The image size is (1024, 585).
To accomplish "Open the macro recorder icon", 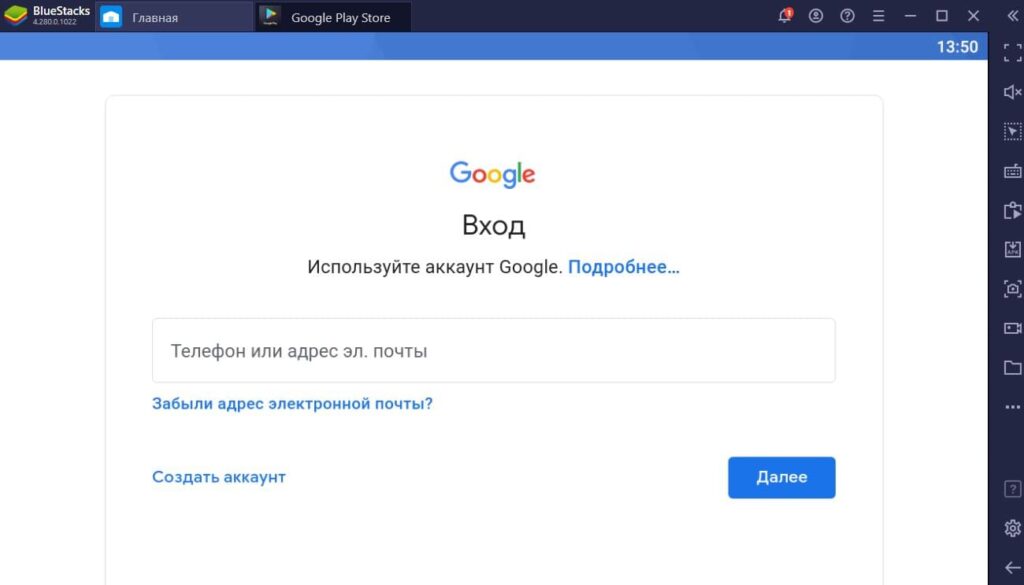I will [x=1012, y=210].
